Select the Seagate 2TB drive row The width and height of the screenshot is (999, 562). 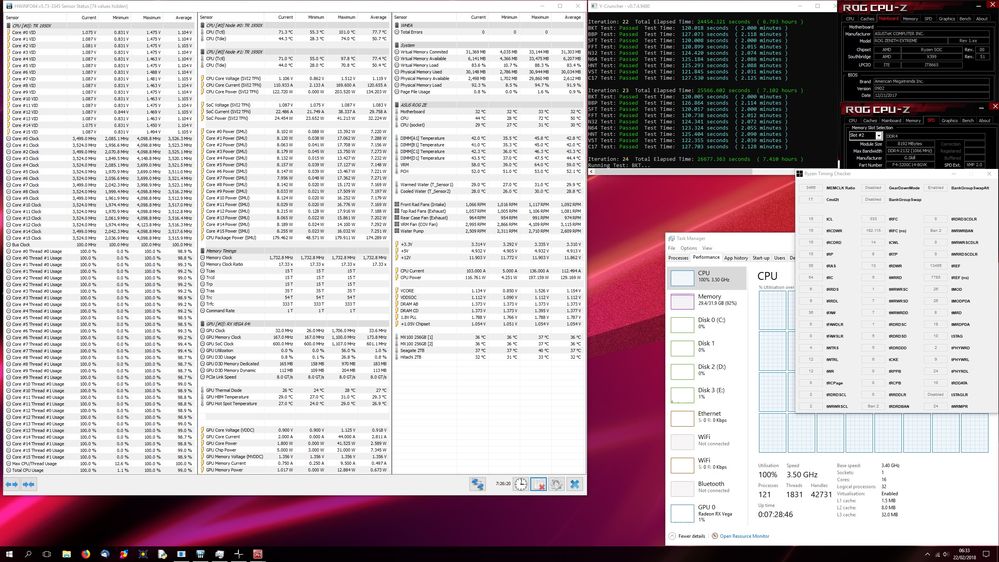point(488,350)
